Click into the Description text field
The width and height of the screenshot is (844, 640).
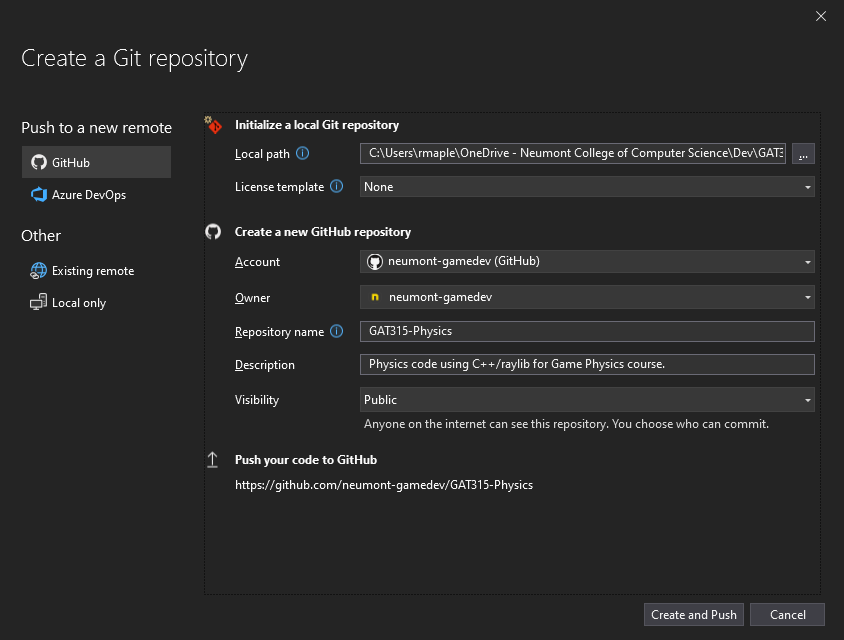587,365
